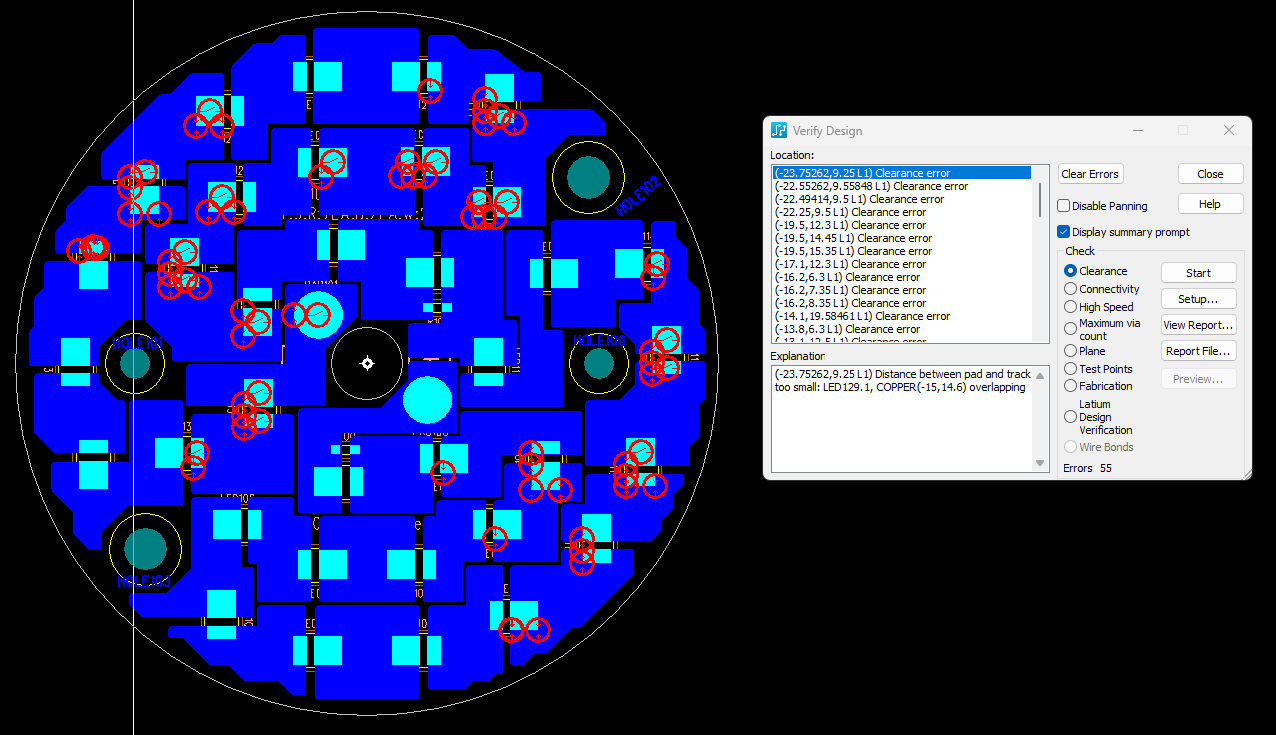Open Setup... for the check
Image resolution: width=1276 pixels, height=735 pixels.
pyautogui.click(x=1198, y=299)
